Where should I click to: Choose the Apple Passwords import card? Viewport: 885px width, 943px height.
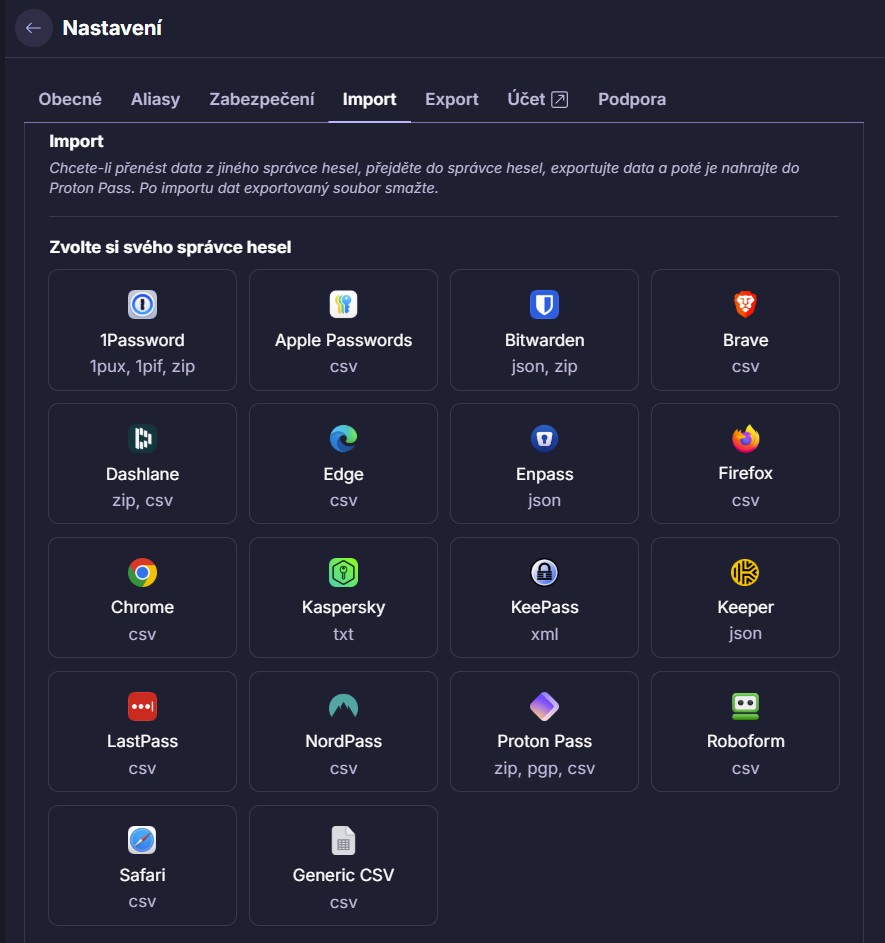343,330
